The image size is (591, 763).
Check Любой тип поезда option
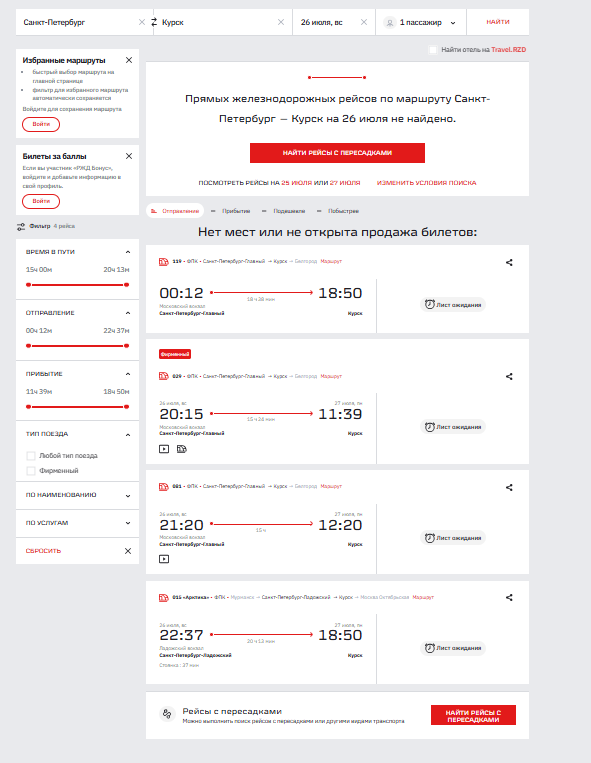pos(31,455)
